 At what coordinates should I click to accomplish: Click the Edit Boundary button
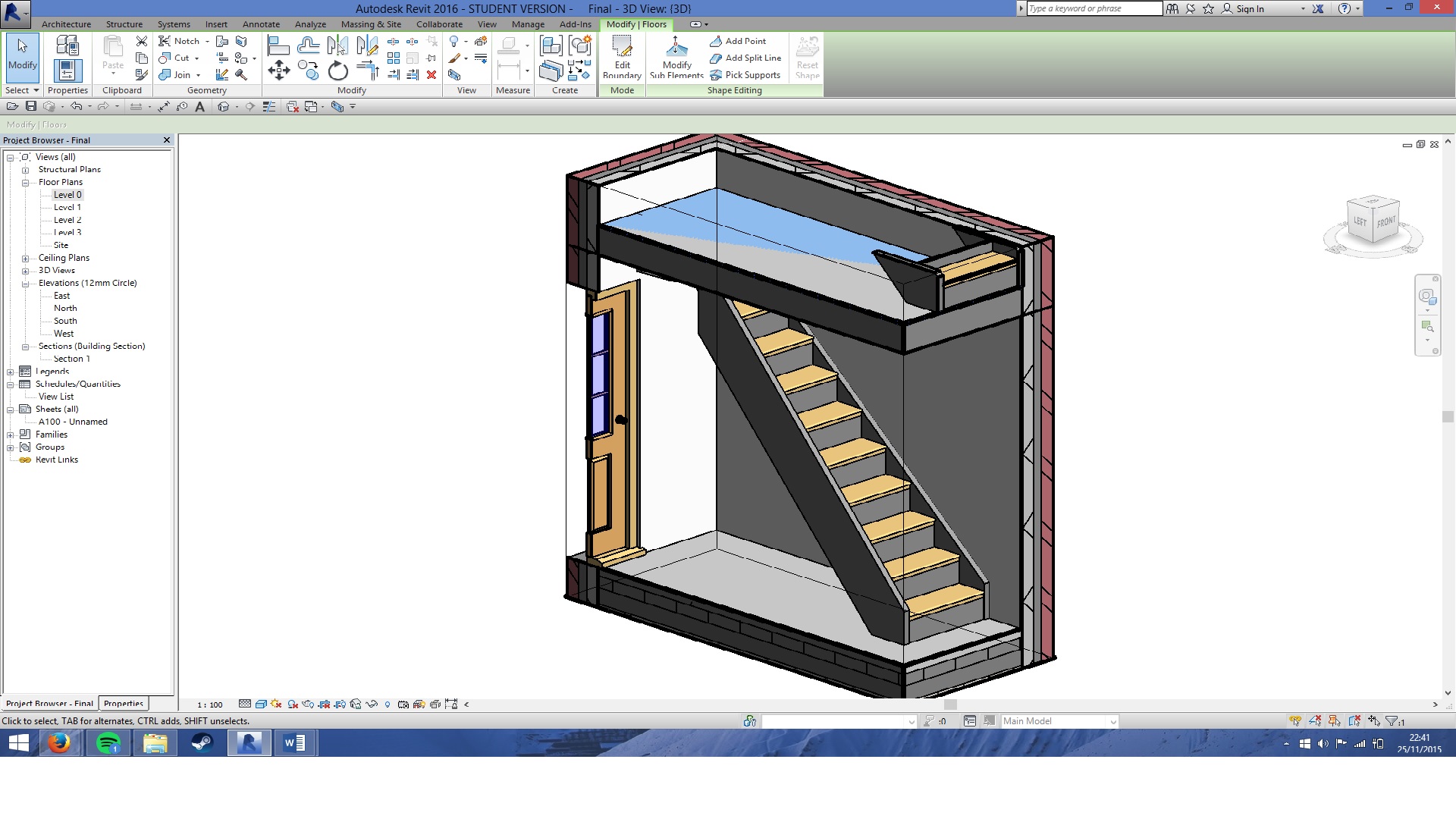622,58
